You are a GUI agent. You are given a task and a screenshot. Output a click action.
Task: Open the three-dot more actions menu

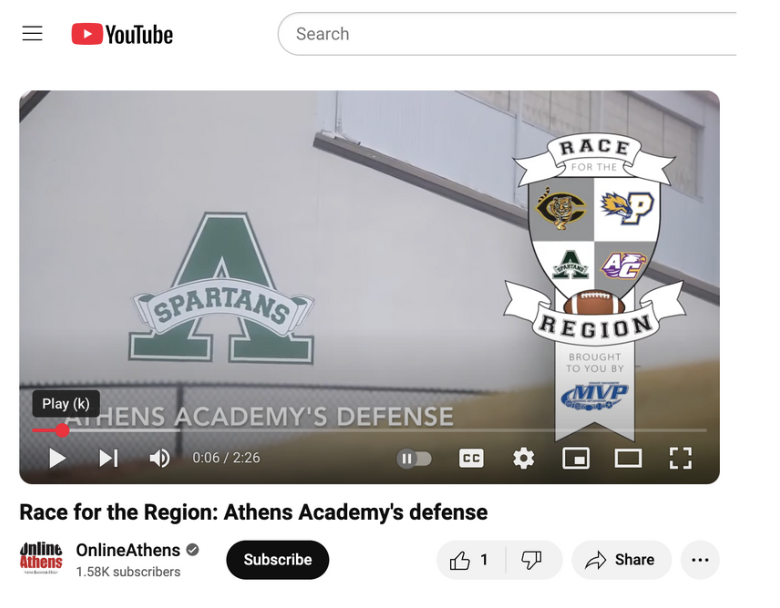(x=700, y=560)
